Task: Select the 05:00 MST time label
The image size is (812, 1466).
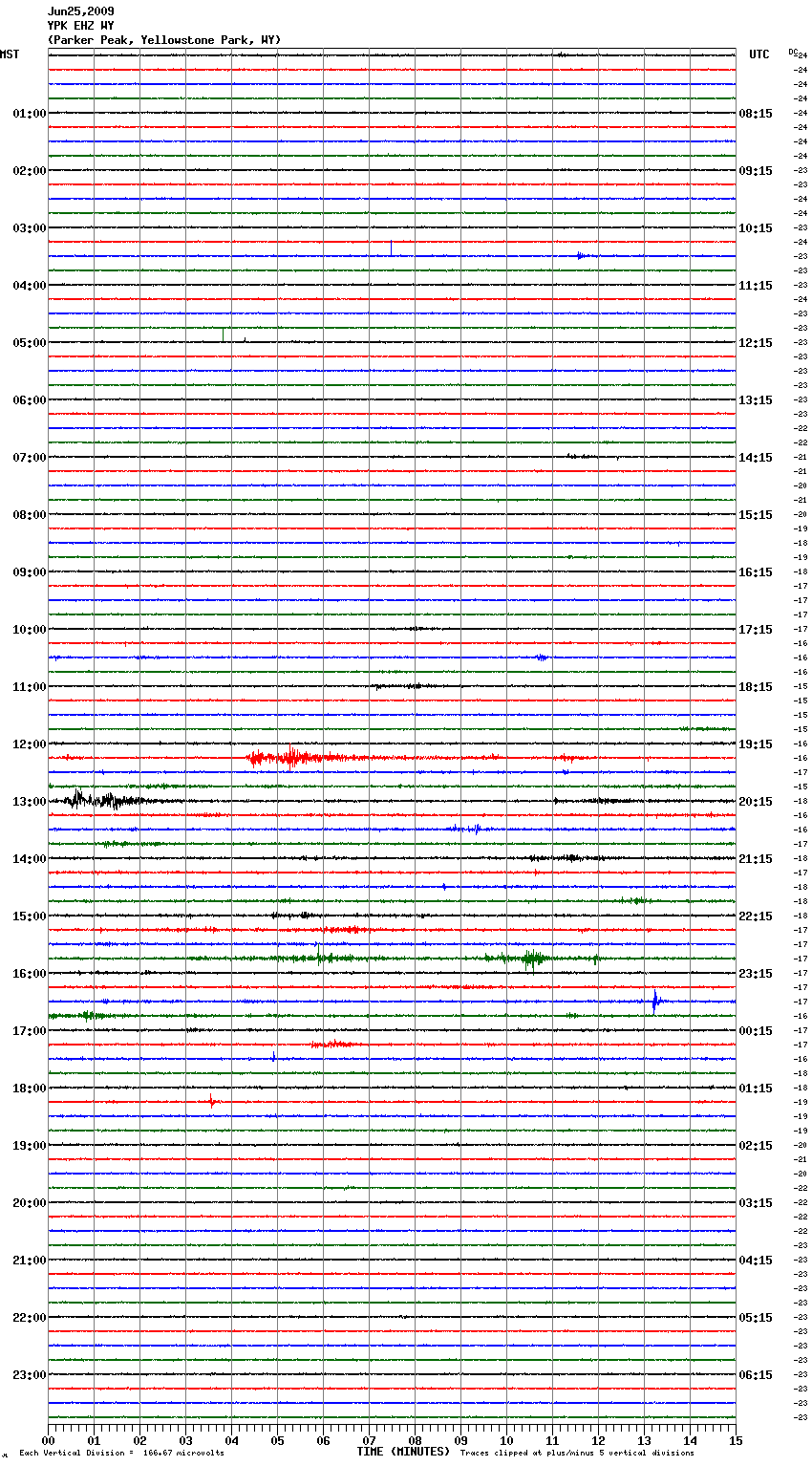Action: (30, 343)
